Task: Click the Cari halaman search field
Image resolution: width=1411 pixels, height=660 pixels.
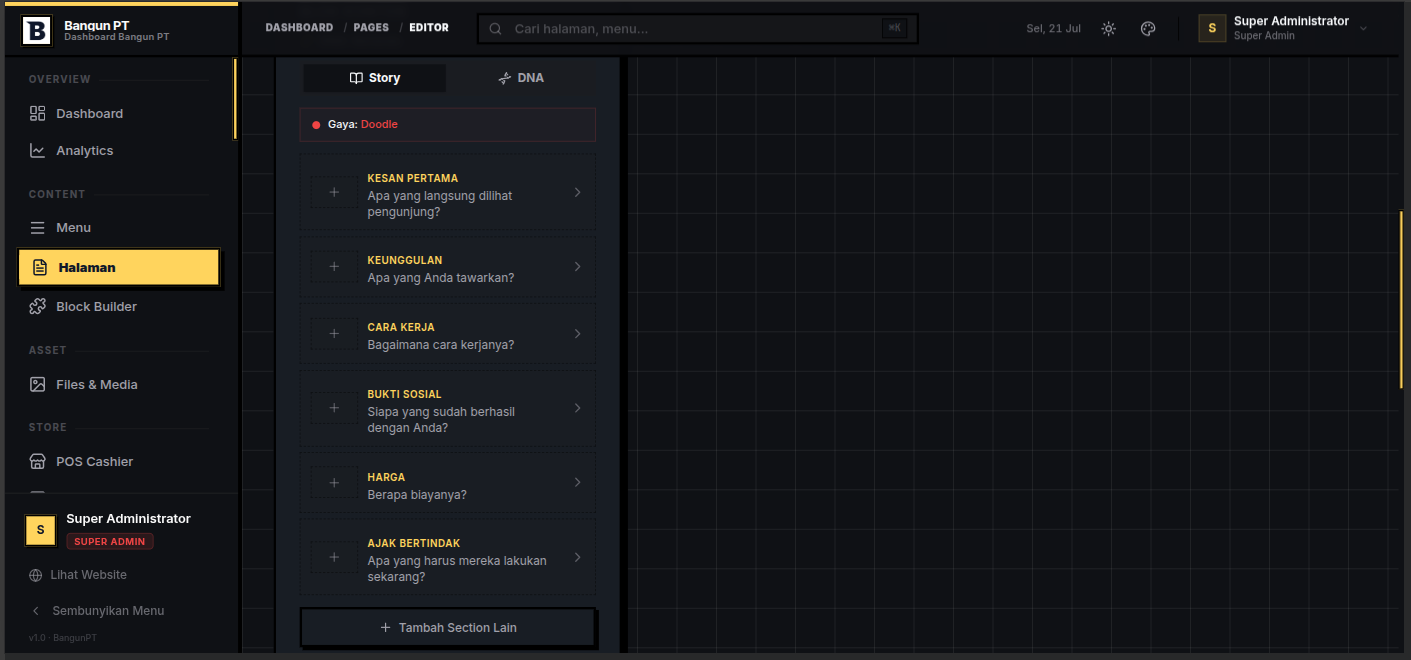Action: [x=697, y=29]
